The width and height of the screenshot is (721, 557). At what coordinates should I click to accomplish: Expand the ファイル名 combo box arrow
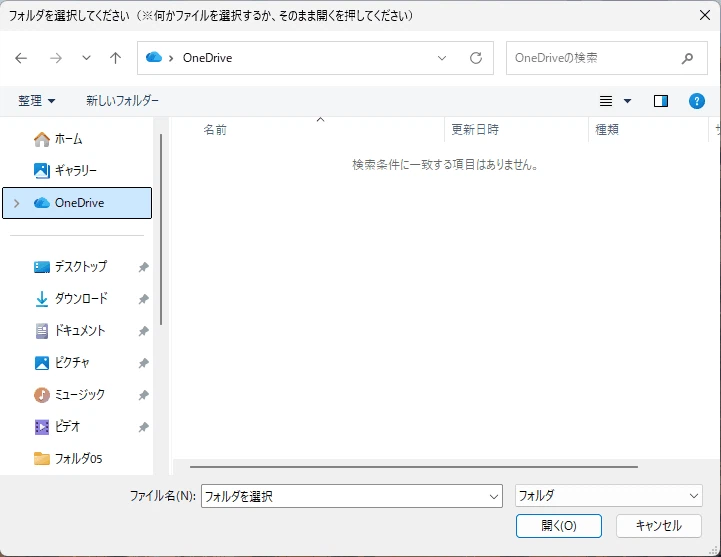(x=494, y=496)
